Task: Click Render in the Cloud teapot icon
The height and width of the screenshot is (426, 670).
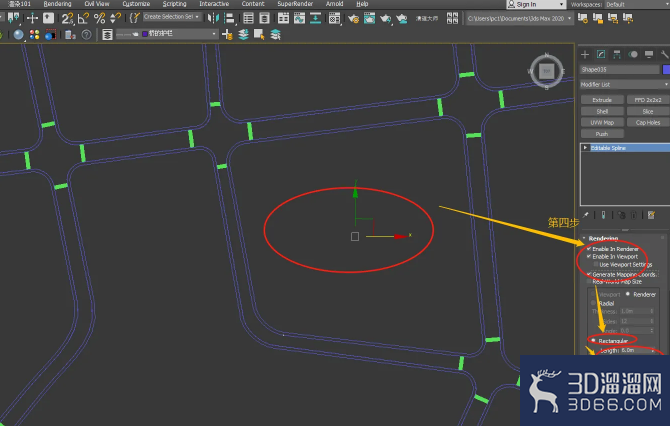Action: coord(402,18)
